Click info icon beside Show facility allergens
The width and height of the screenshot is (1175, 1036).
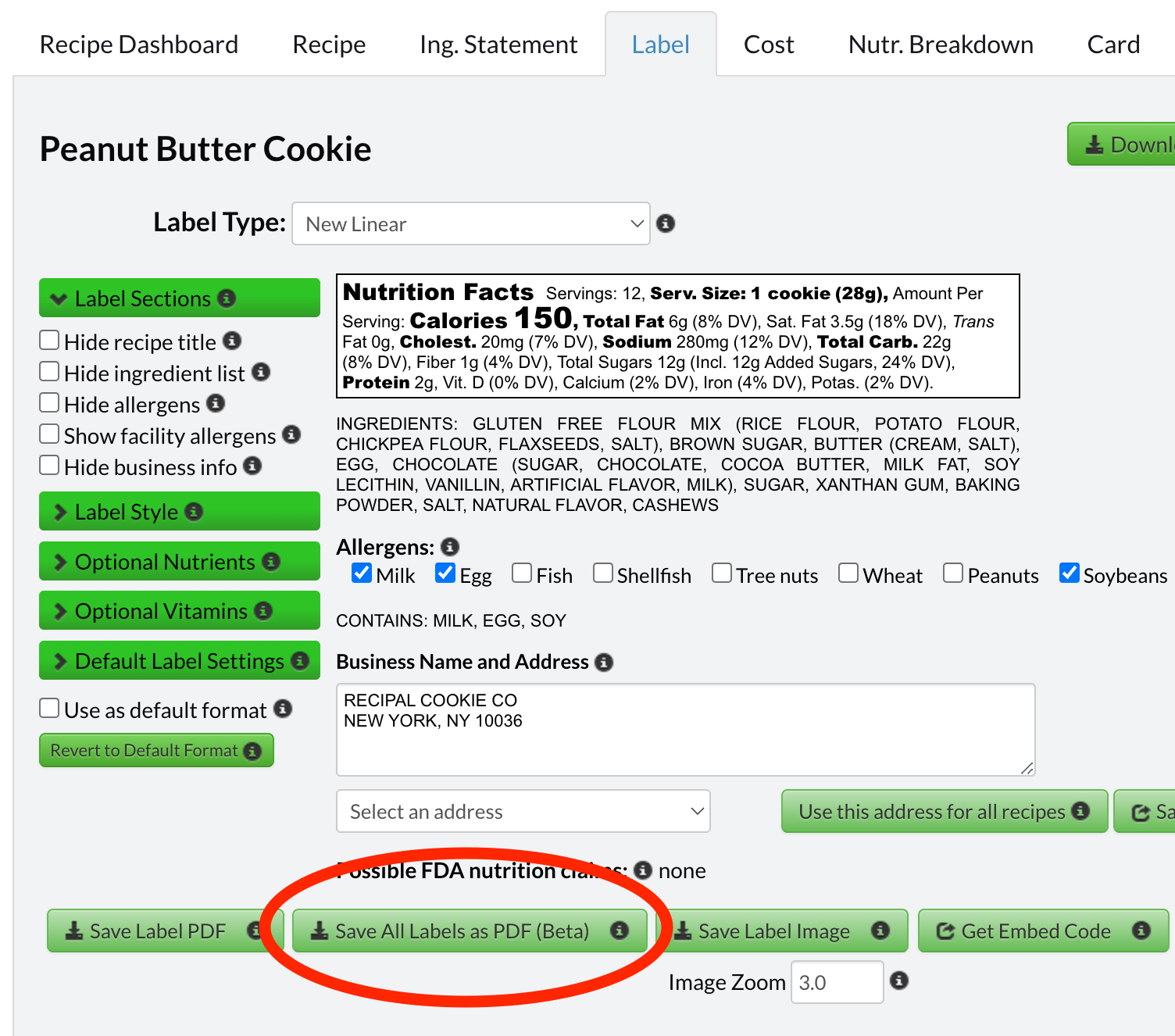pyautogui.click(x=291, y=434)
